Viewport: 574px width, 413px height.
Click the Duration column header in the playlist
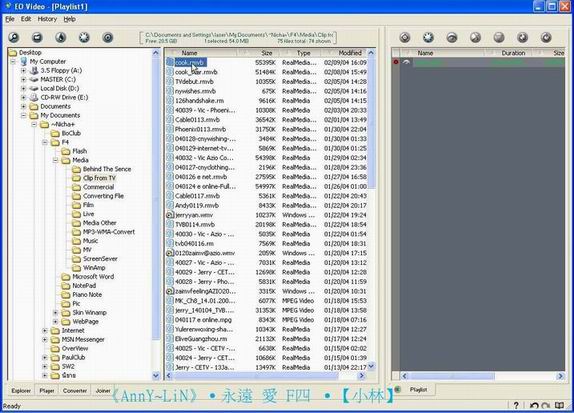(x=513, y=53)
